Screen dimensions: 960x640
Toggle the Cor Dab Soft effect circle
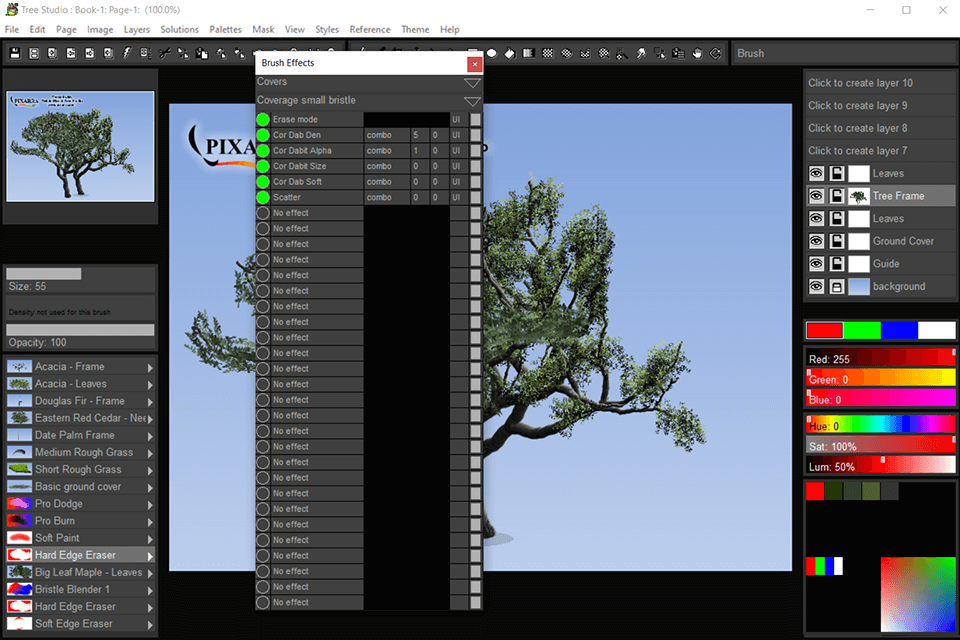pyautogui.click(x=263, y=182)
